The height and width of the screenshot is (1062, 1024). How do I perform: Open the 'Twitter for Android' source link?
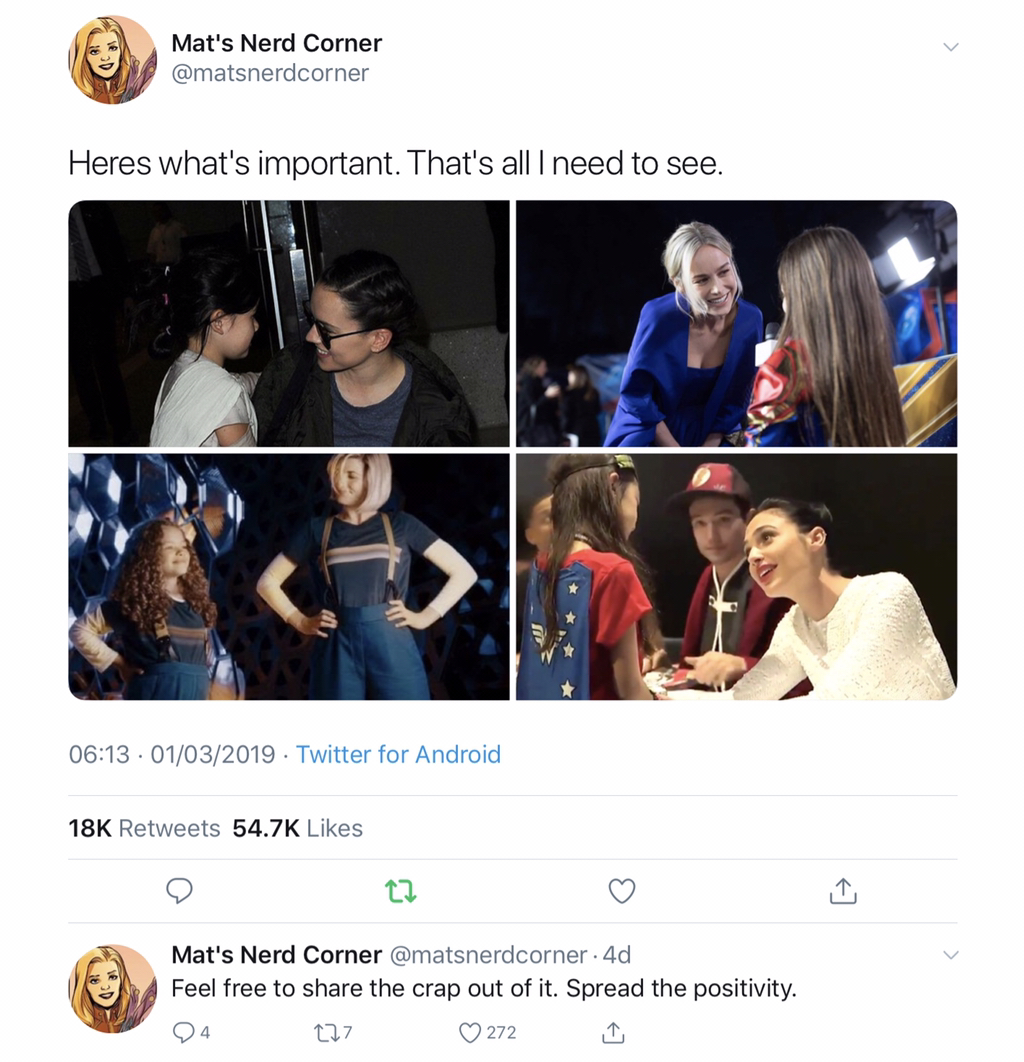[398, 755]
